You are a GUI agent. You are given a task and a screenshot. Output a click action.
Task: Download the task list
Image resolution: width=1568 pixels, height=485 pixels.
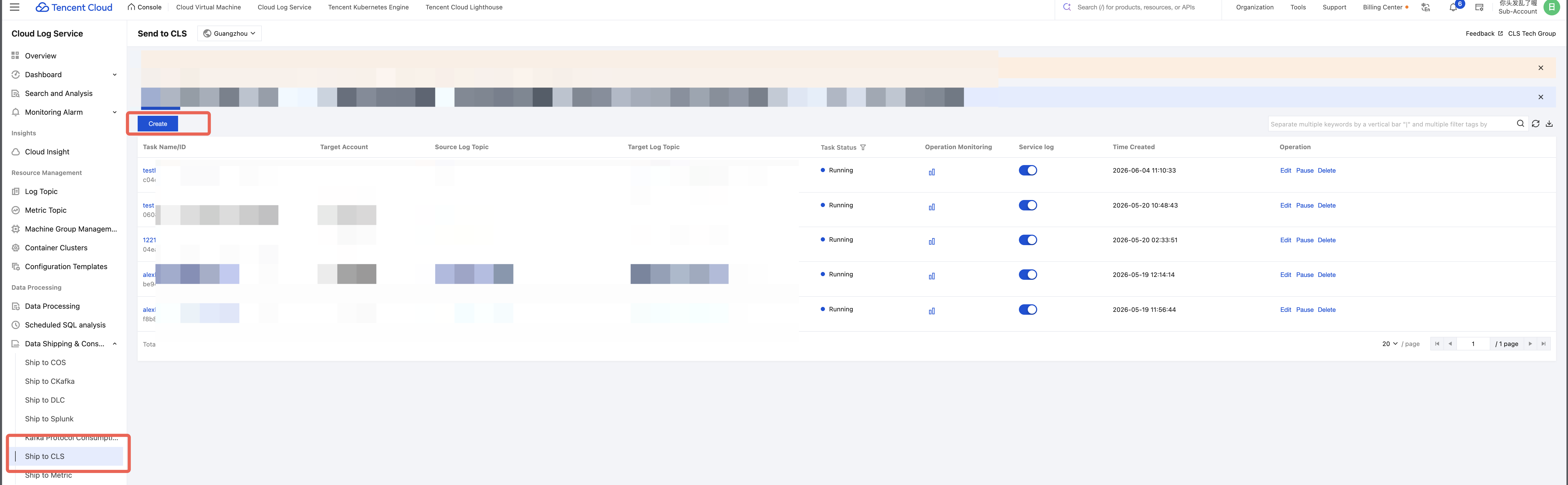coord(1549,124)
